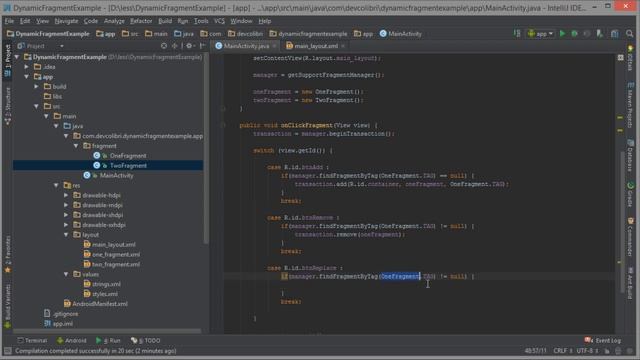Toggle the TODO tool window
The image size is (640, 360).
[x=146, y=340]
